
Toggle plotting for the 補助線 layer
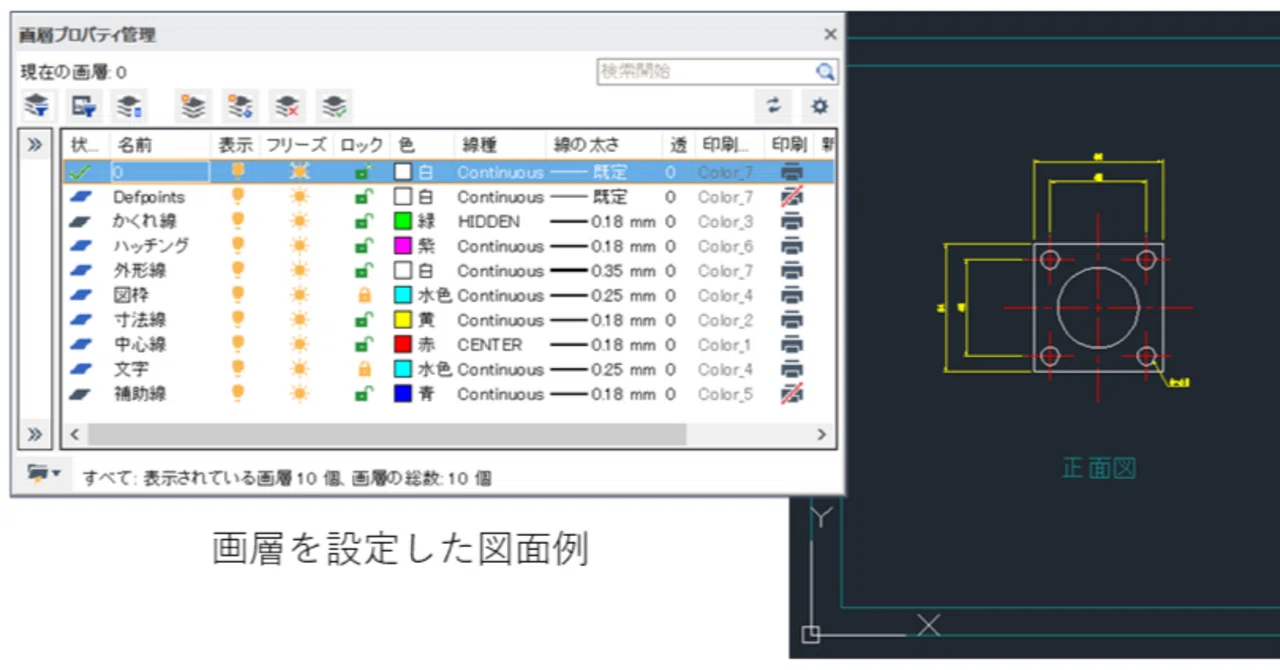(792, 394)
